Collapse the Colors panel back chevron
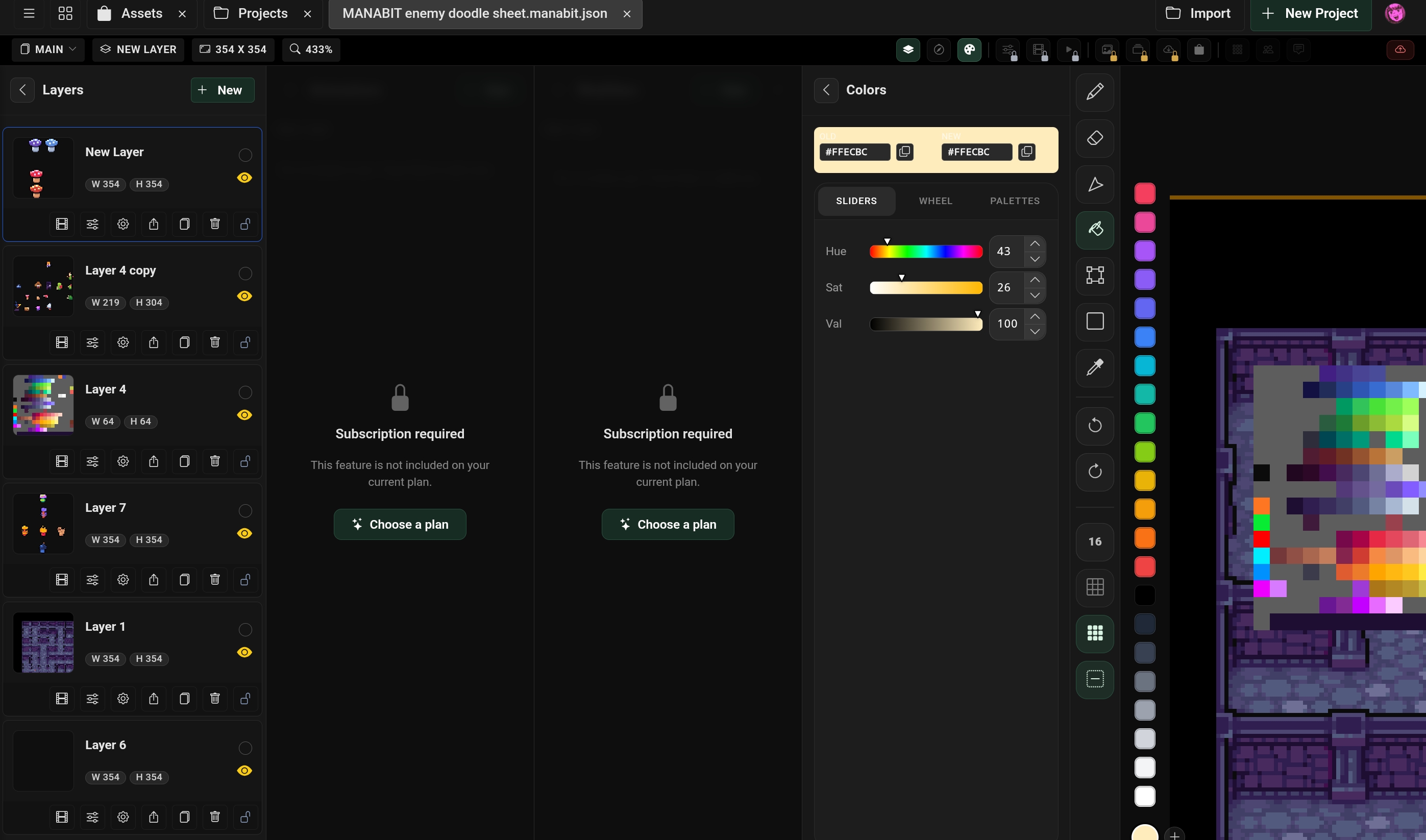This screenshot has width=1426, height=840. [826, 90]
